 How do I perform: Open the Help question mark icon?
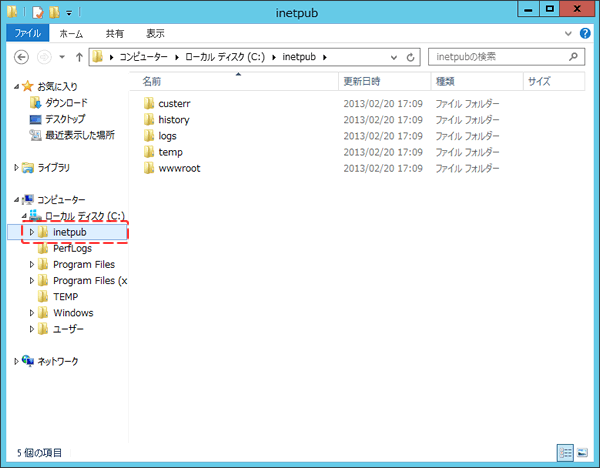[585, 33]
